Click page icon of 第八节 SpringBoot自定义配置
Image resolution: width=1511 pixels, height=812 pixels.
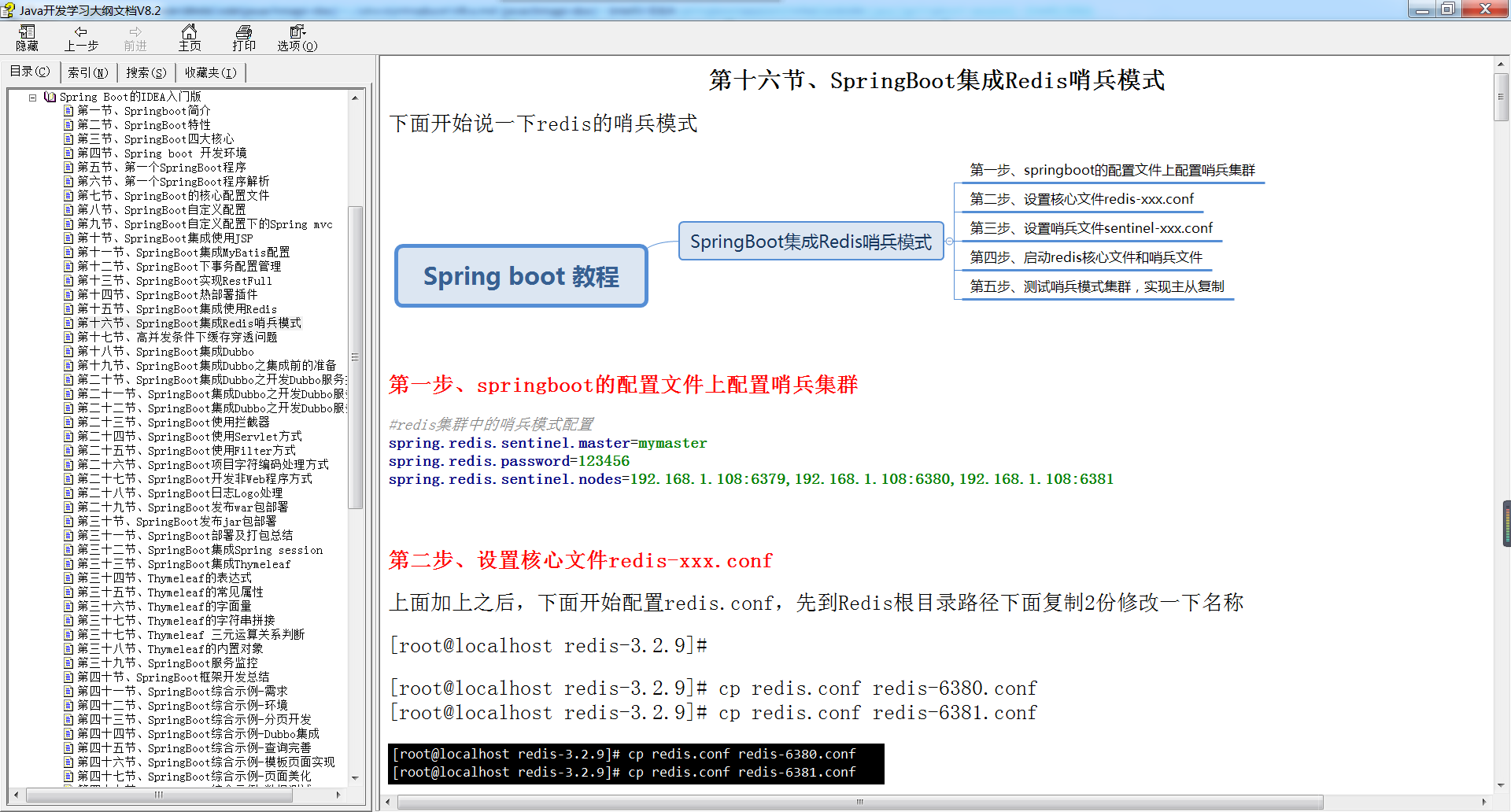68,210
